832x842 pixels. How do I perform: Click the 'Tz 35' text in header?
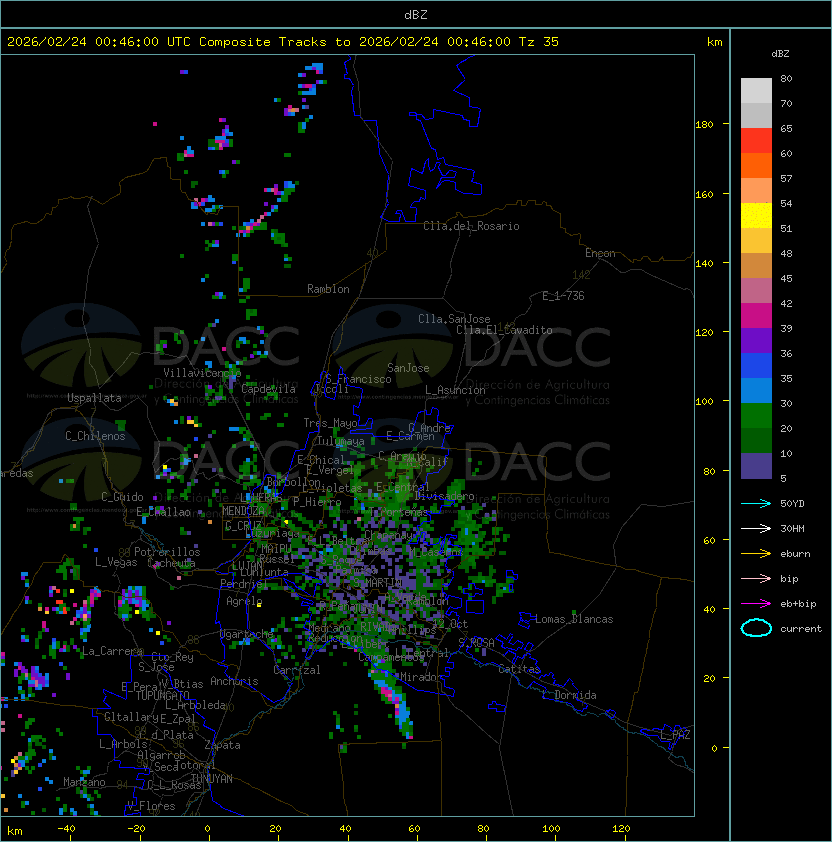point(539,42)
